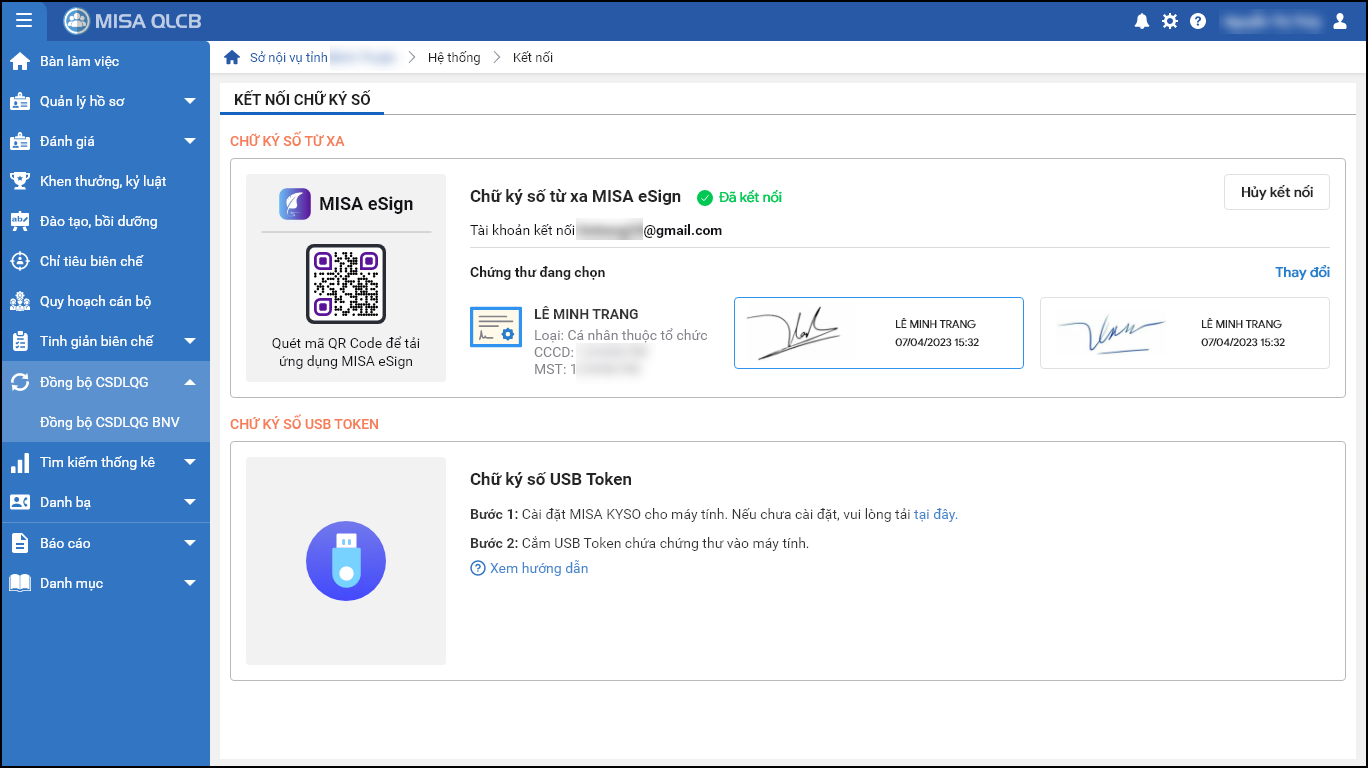Screen dimensions: 1368x768
Task: Click the Hủy kết nối button
Action: point(1277,192)
